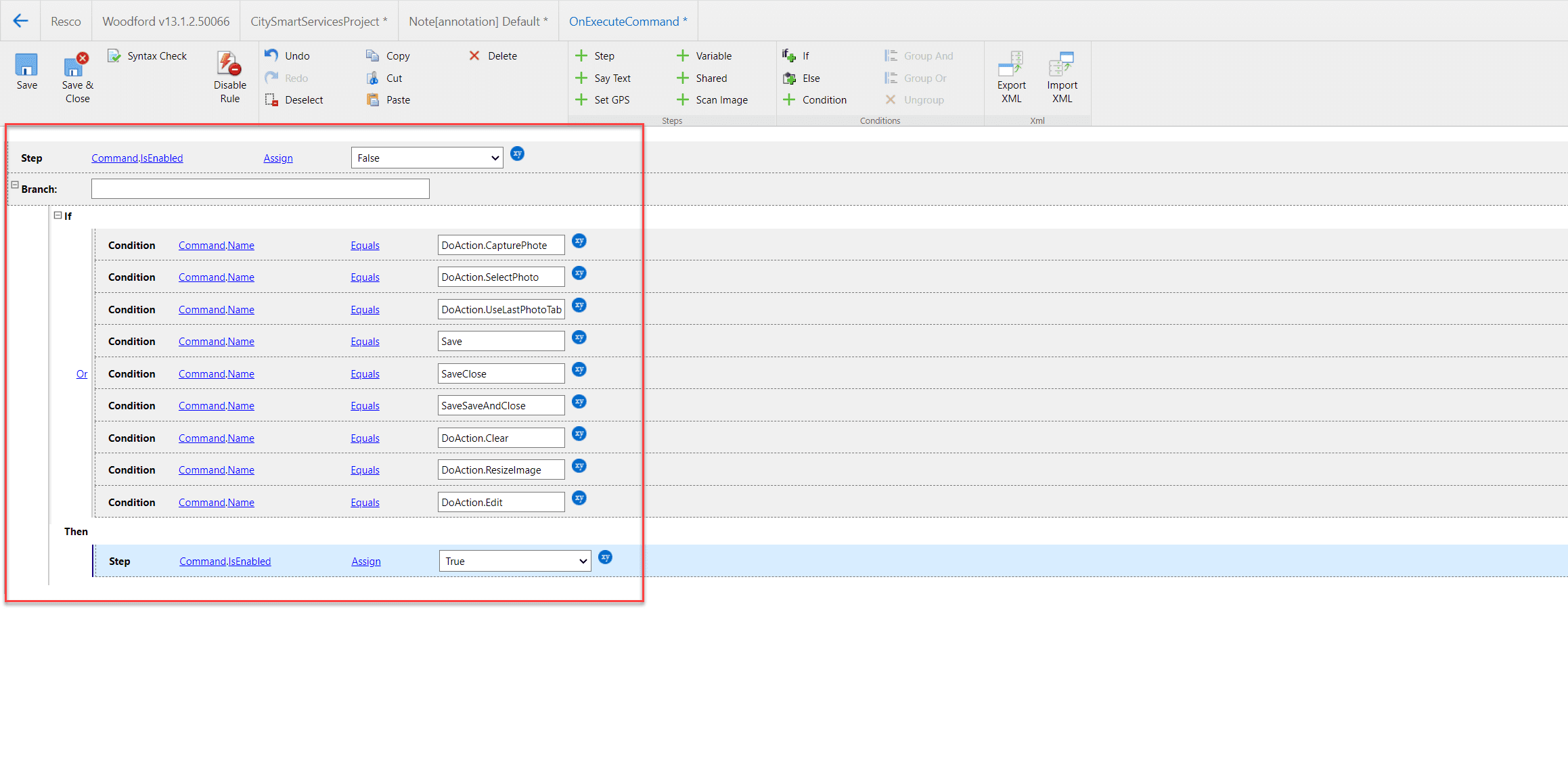
Task: Switch to the Resco tab
Action: (66, 21)
